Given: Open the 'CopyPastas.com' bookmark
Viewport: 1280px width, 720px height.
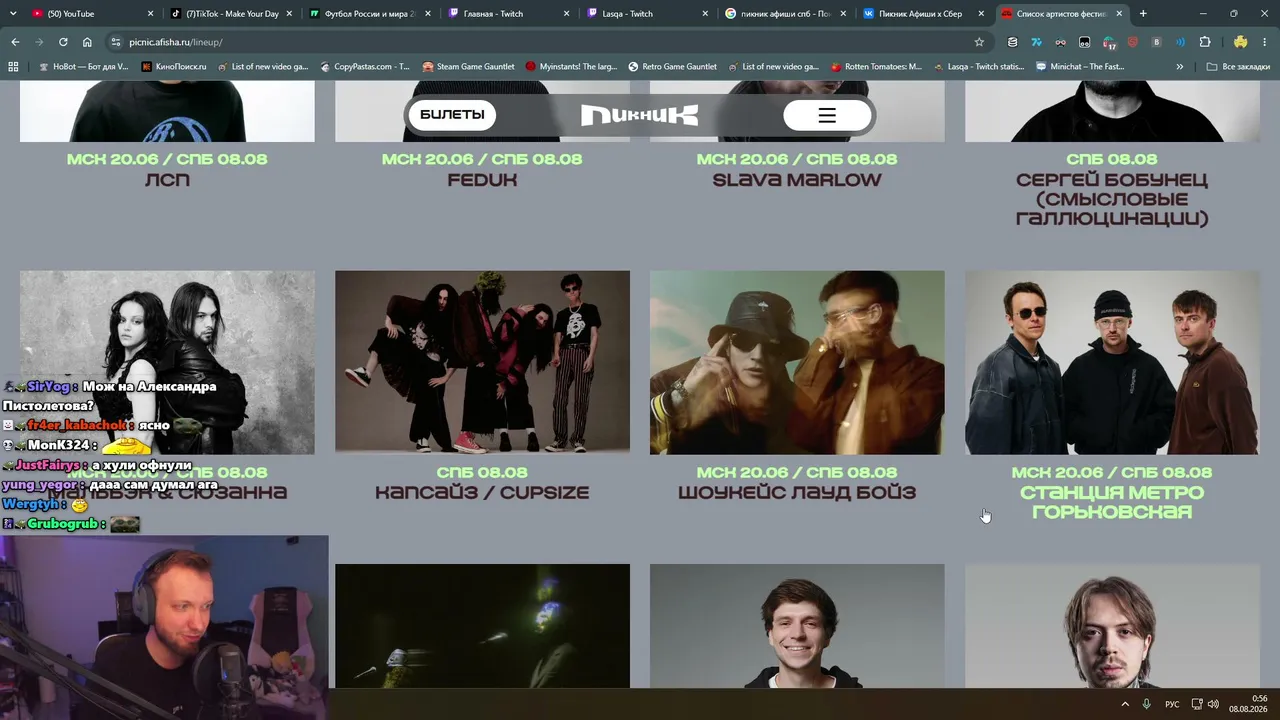Looking at the screenshot, I should (364, 67).
